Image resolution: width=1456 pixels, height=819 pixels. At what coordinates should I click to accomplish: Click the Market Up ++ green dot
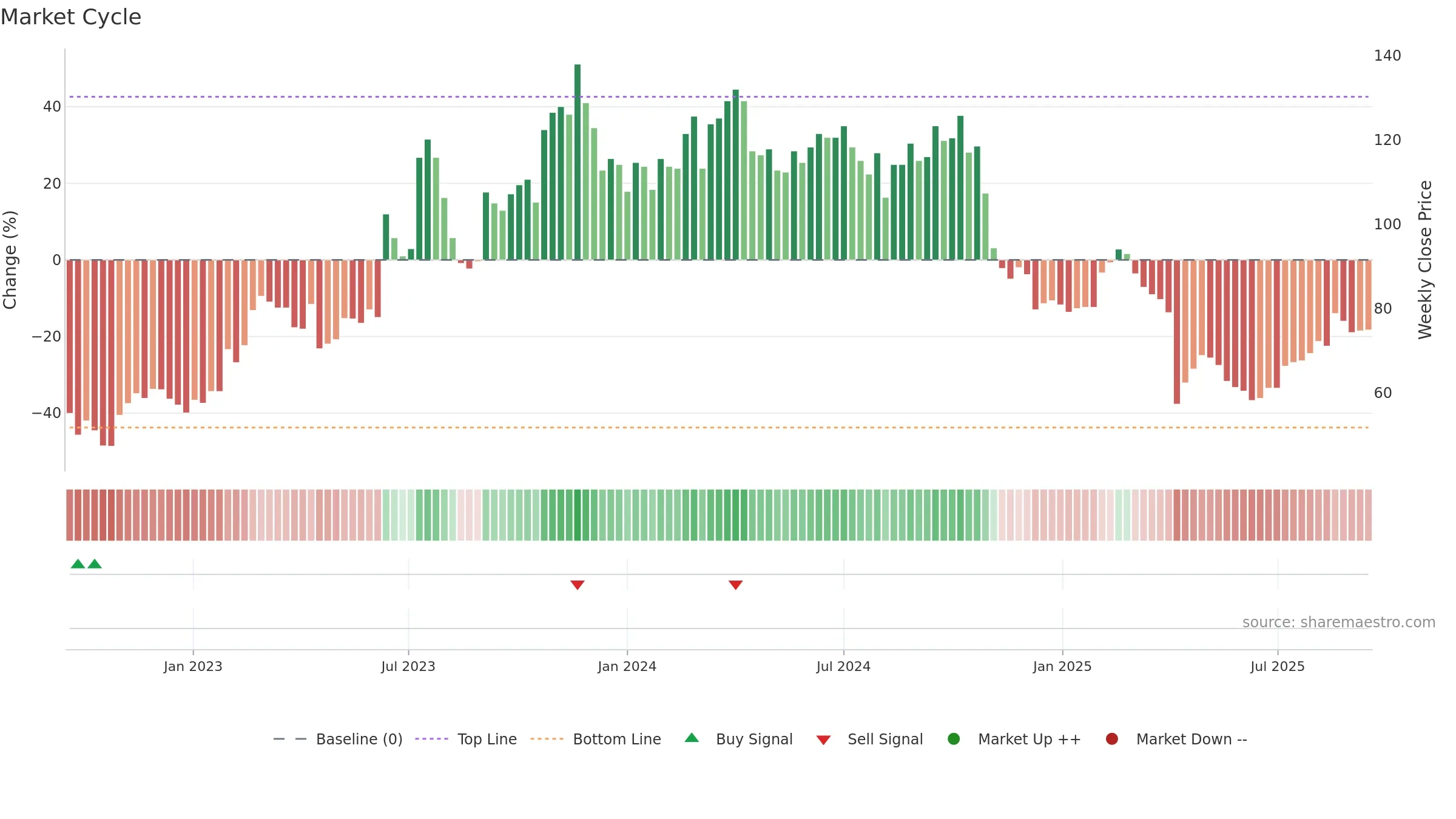click(954, 739)
